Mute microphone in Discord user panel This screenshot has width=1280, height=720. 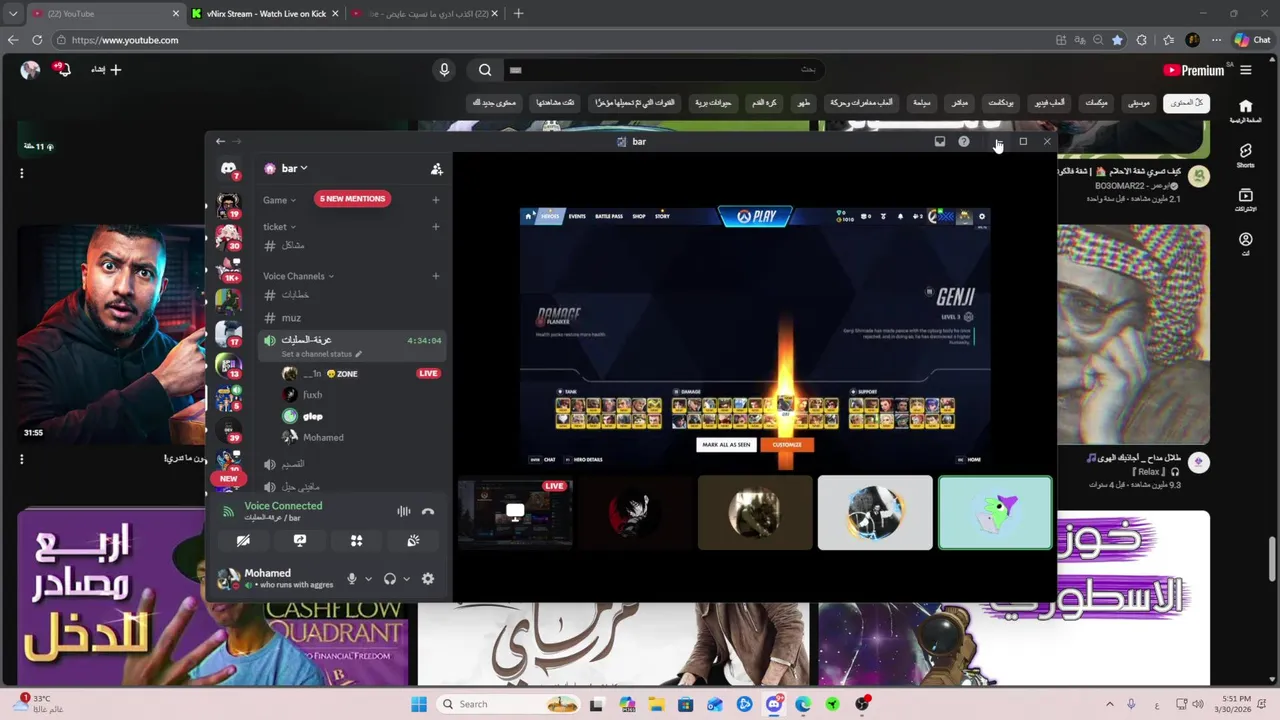pos(352,579)
